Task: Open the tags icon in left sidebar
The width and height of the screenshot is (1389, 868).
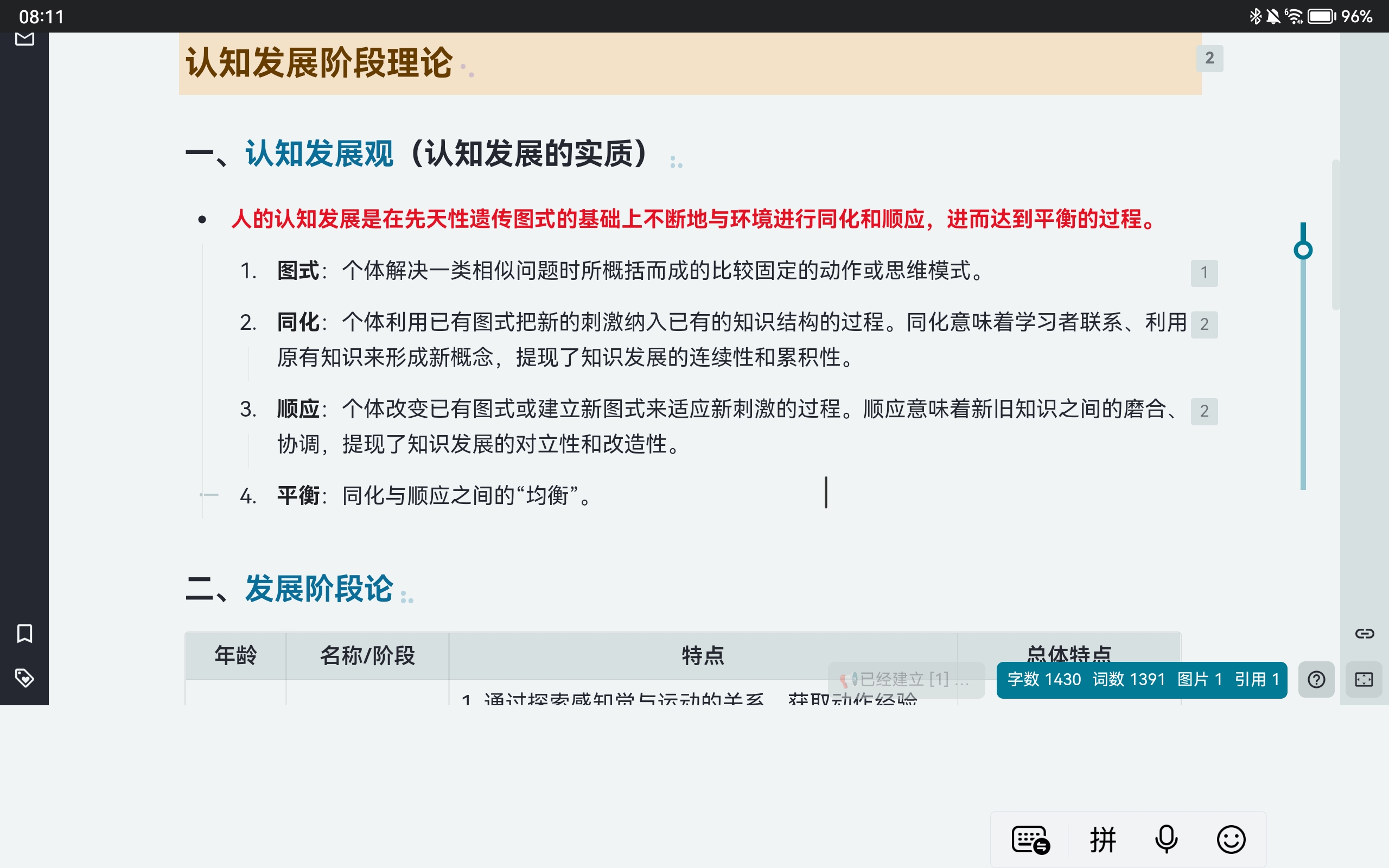Action: pos(24,678)
